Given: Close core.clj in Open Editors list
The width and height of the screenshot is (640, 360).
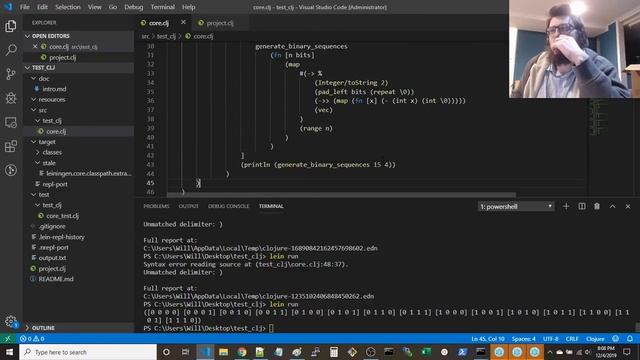Looking at the screenshot, I should 35,47.
